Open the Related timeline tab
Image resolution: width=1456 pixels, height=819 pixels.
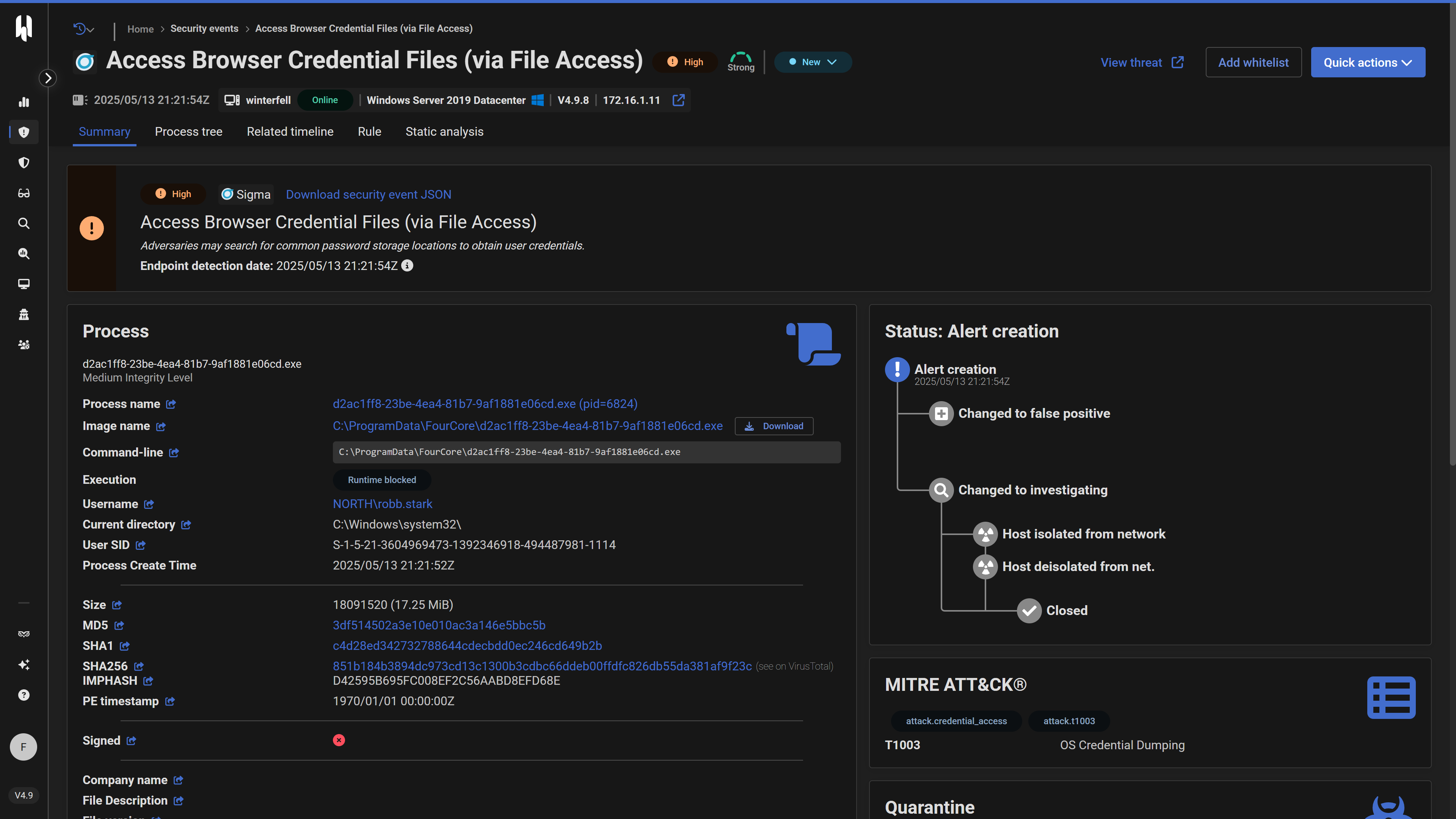[x=290, y=132]
